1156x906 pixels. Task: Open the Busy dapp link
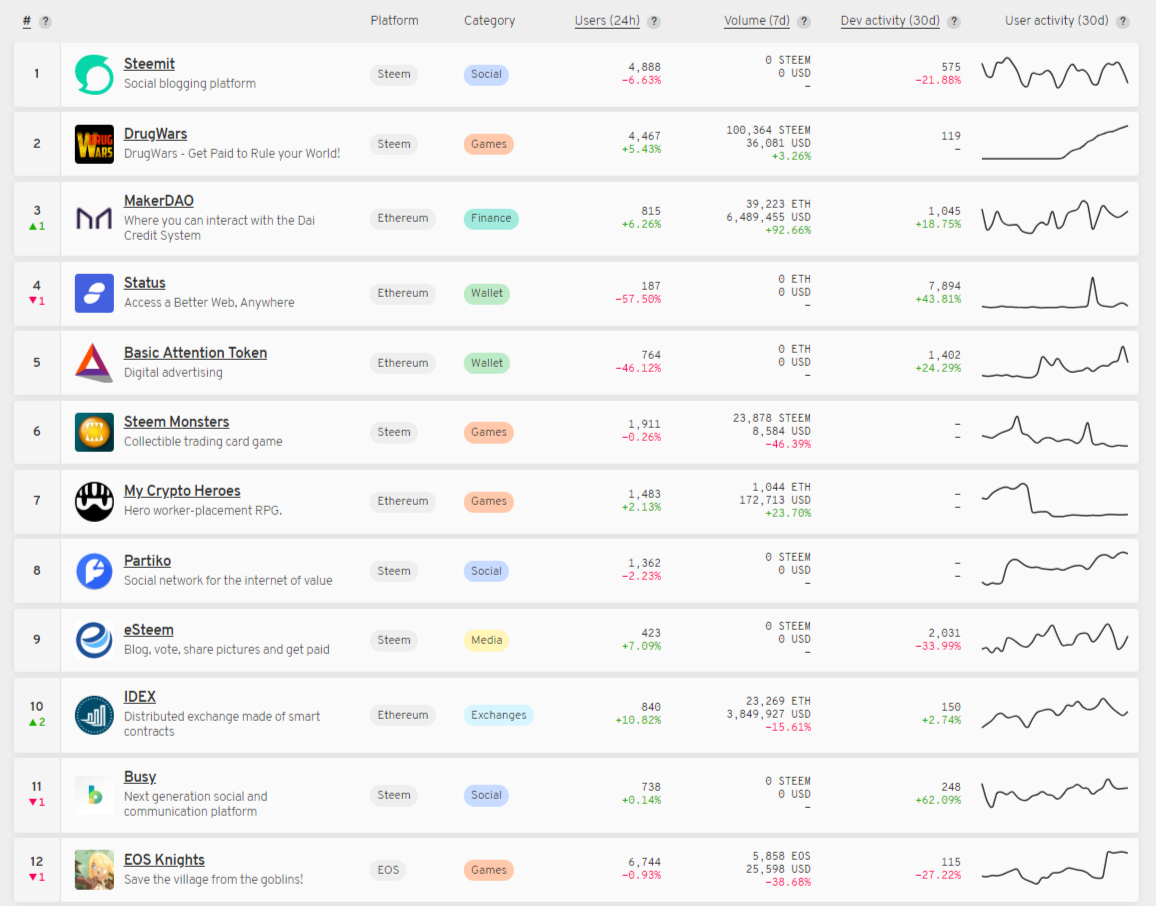pos(140,777)
